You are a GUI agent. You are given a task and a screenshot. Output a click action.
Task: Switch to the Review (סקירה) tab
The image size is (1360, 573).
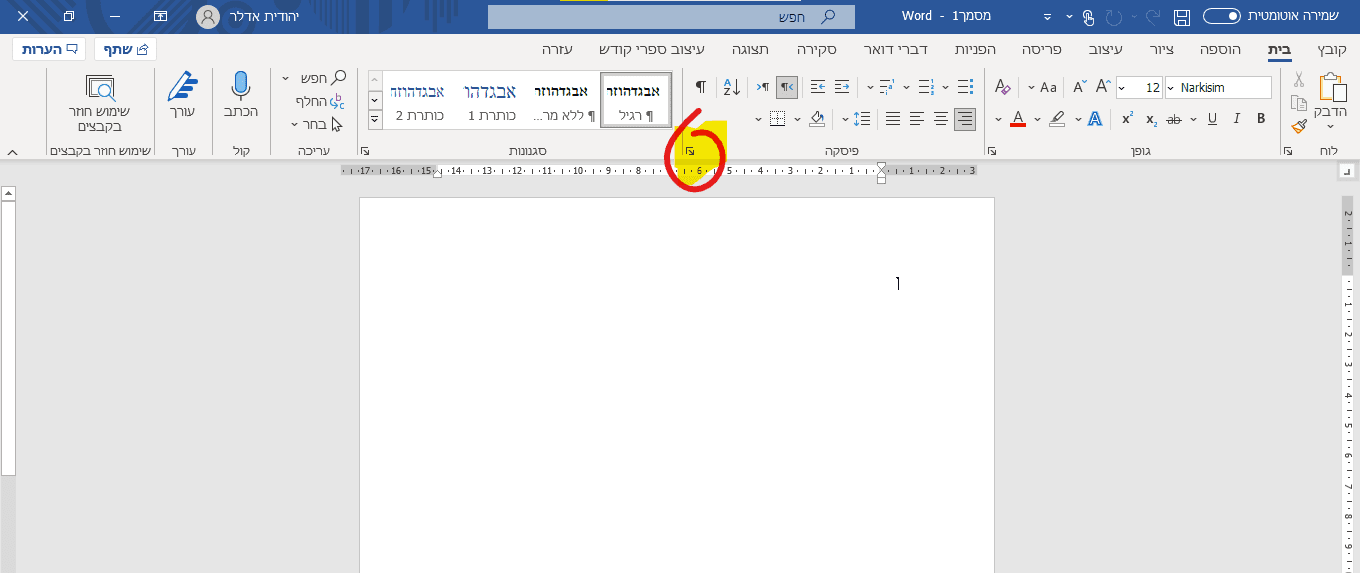[x=816, y=49]
